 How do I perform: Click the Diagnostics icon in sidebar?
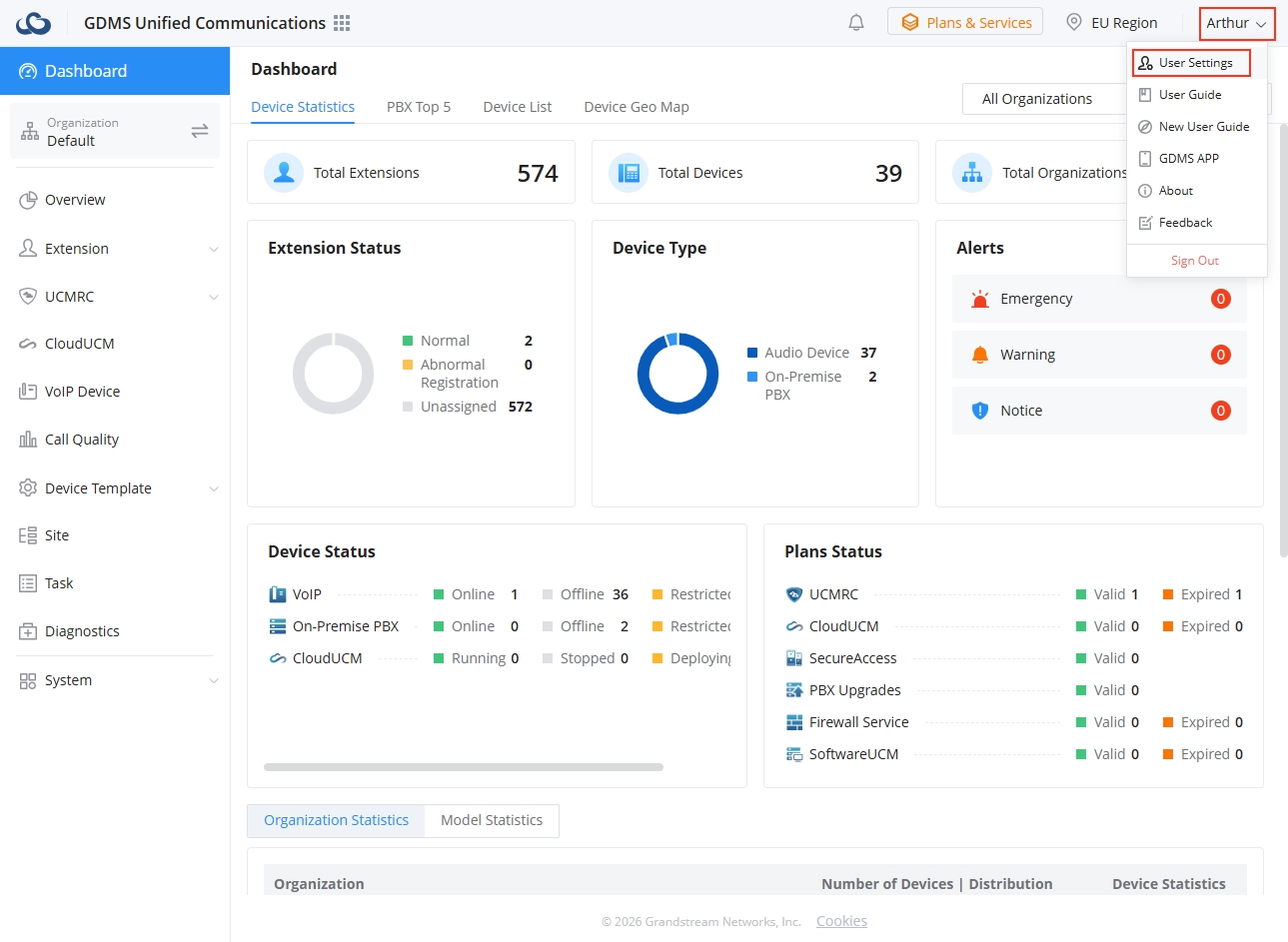pos(28,631)
